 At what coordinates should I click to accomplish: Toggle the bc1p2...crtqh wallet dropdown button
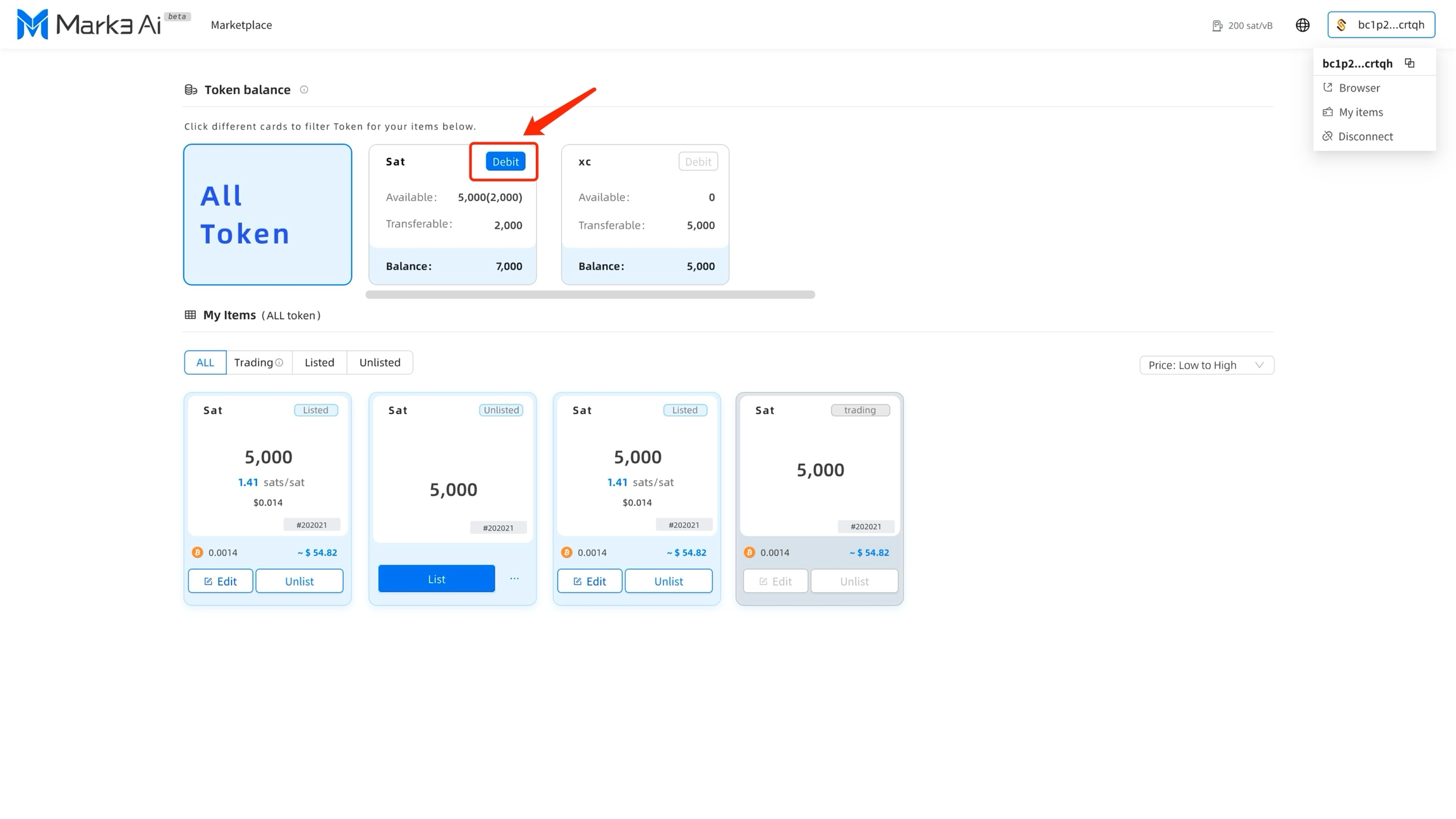(x=1381, y=25)
